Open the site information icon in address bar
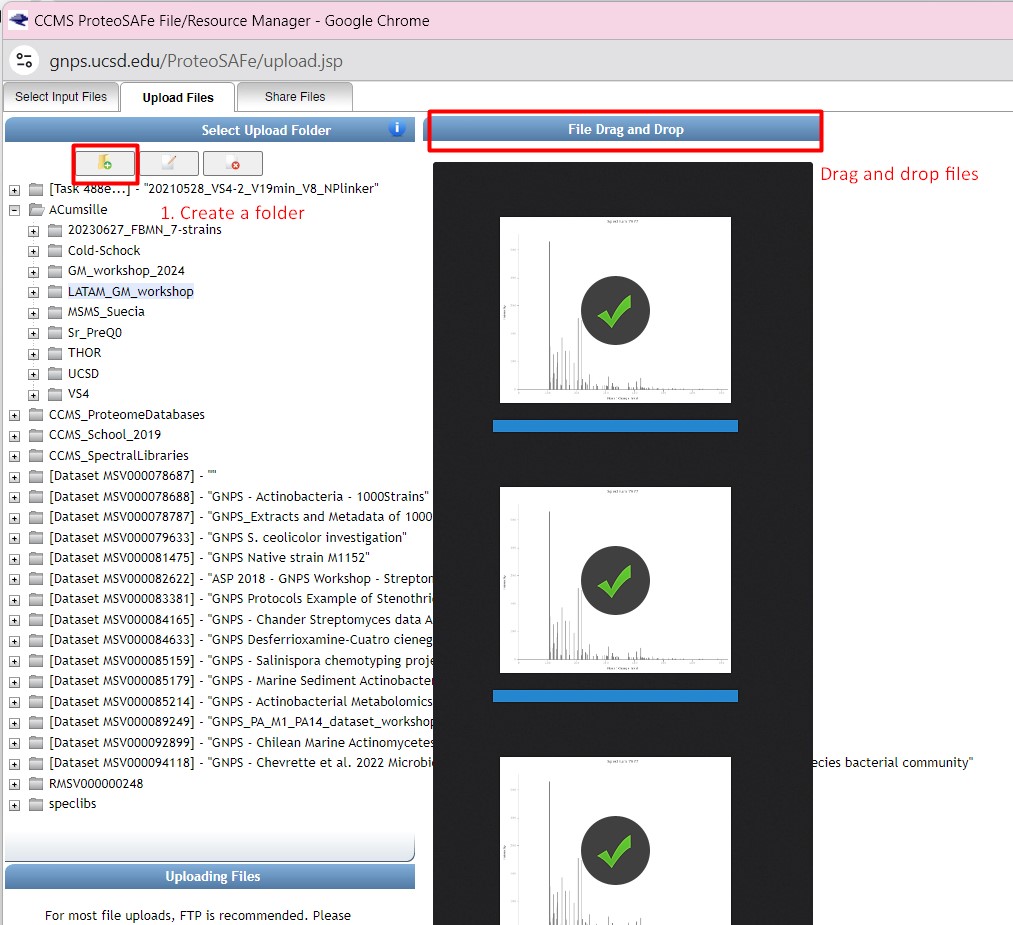Screen dimensions: 1013x925 tap(24, 61)
